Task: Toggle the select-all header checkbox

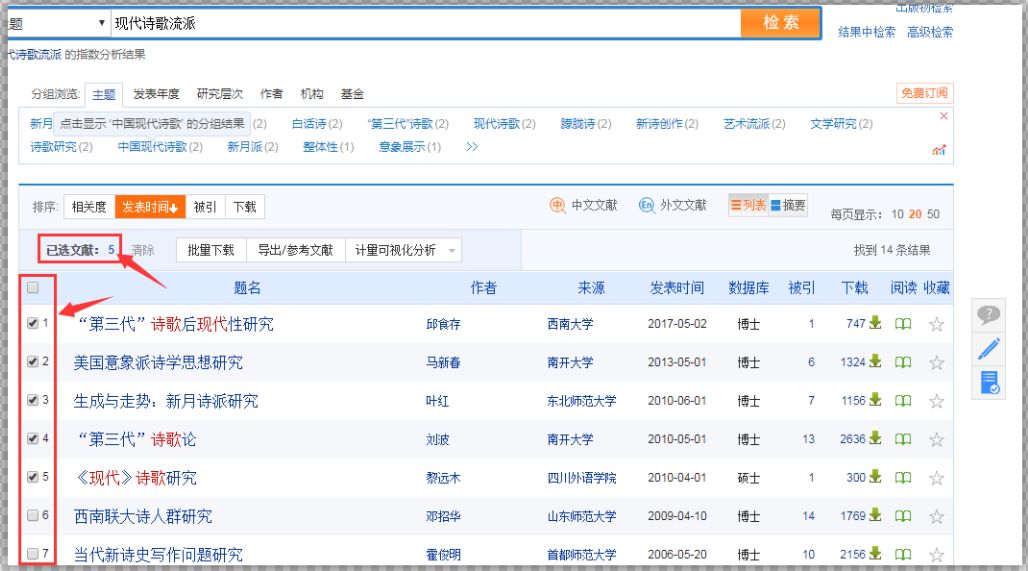Action: [x=33, y=287]
